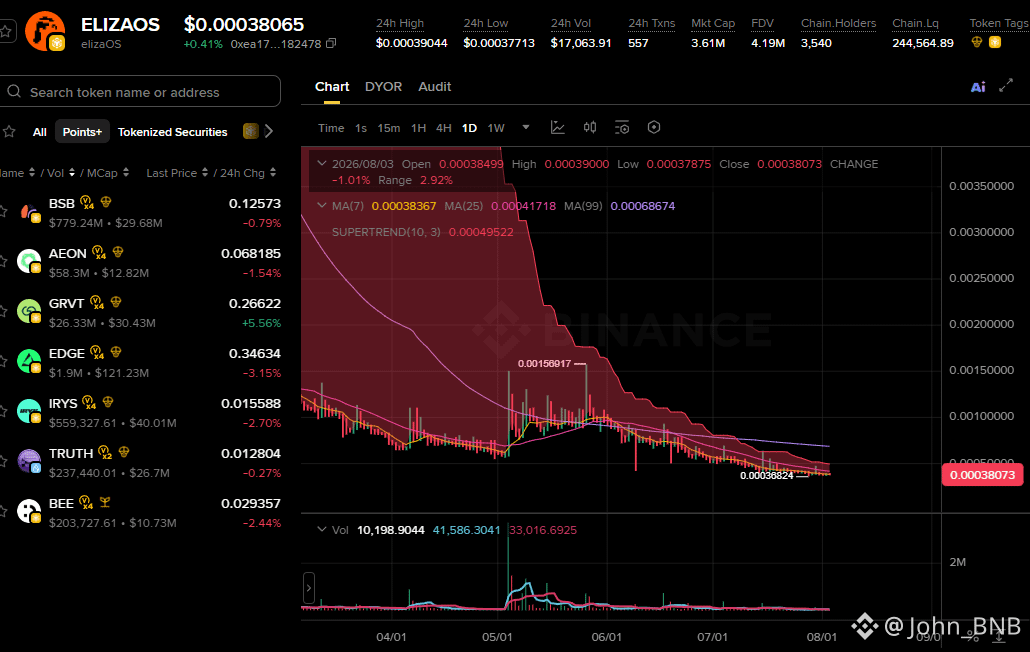Viewport: 1030px width, 652px height.
Task: Click the x2 points badge on TRUTH
Action: coord(105,452)
